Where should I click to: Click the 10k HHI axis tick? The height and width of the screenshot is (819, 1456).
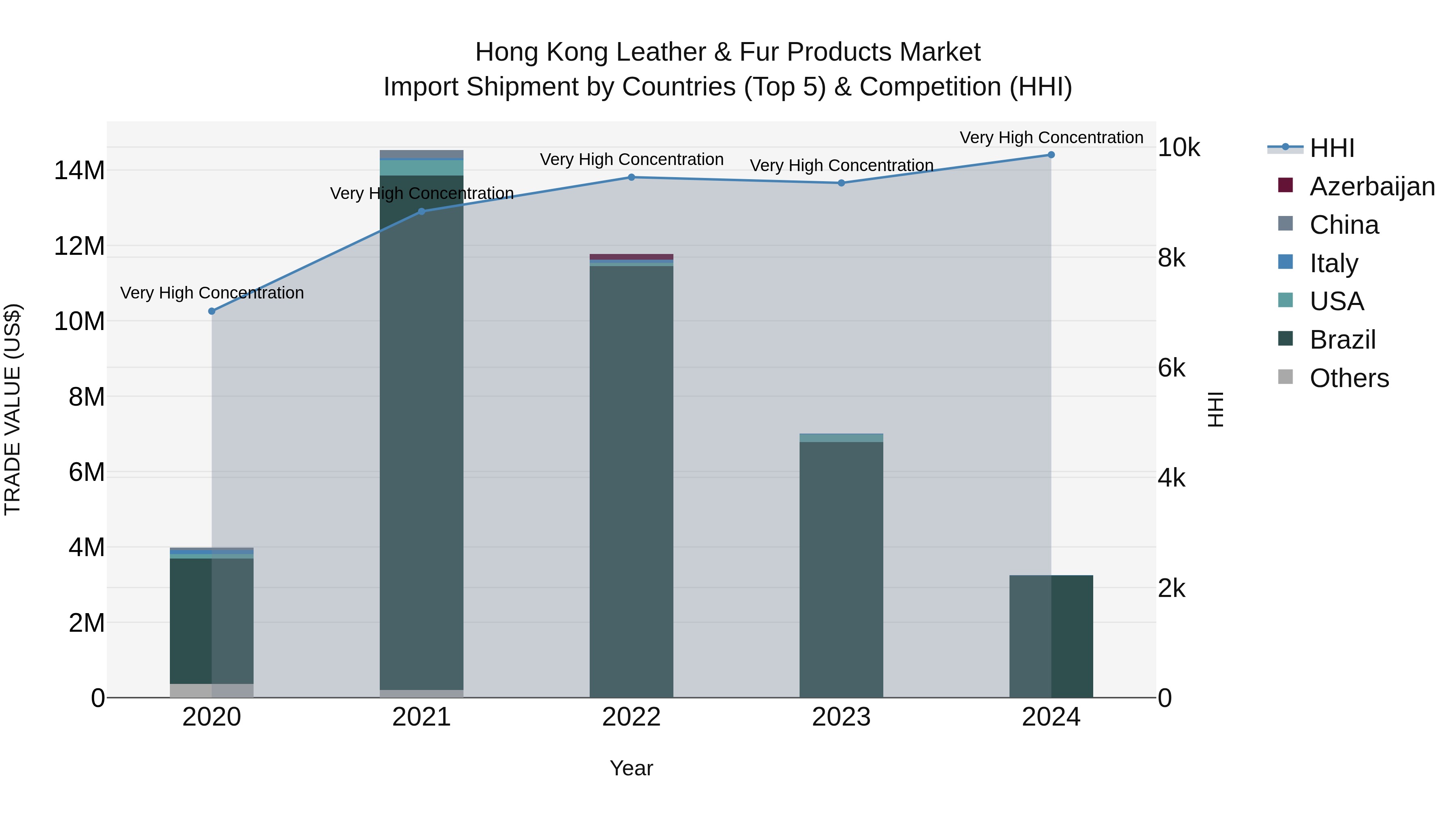[1179, 148]
